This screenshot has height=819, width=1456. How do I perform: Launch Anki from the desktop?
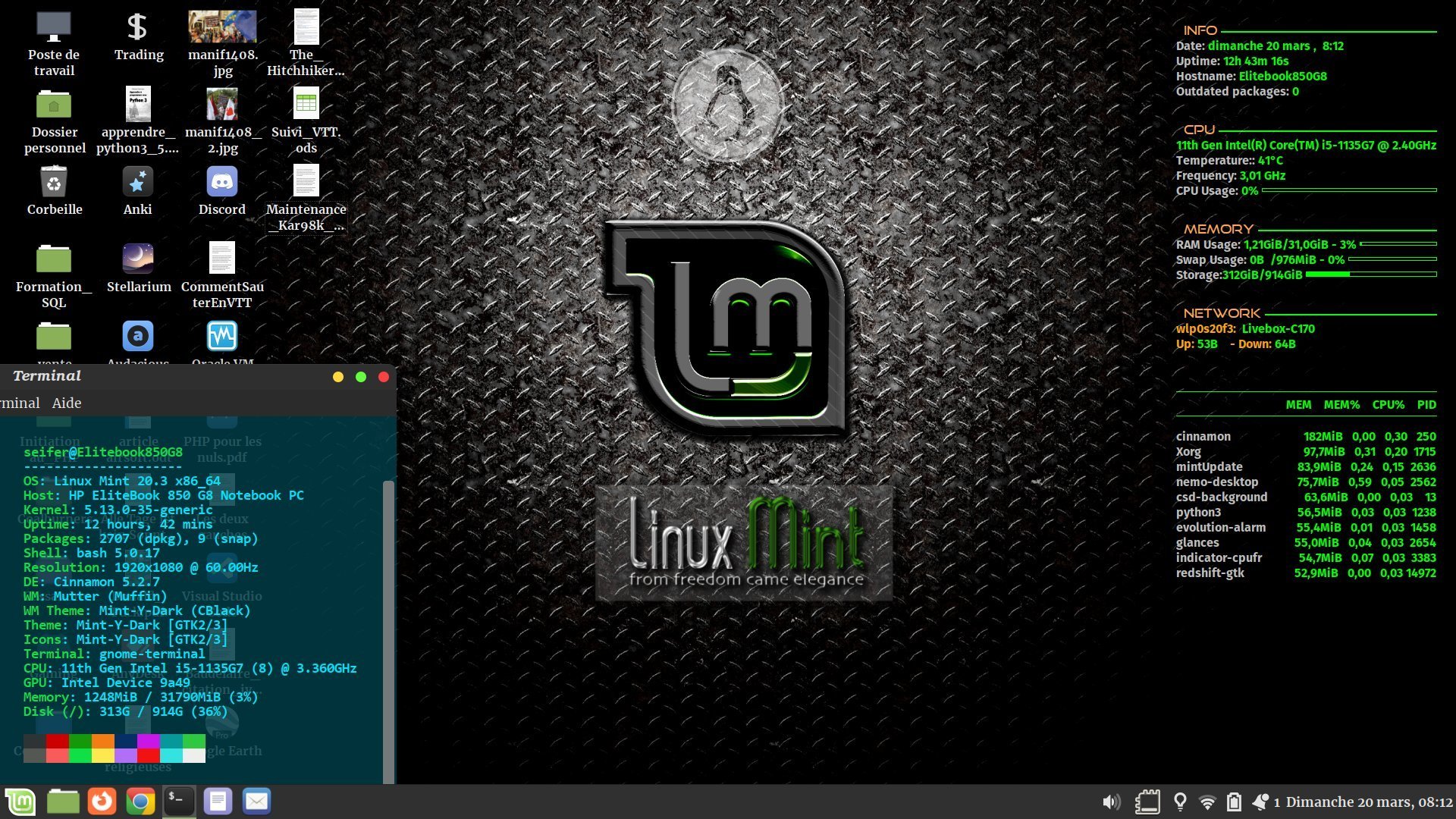(x=137, y=182)
